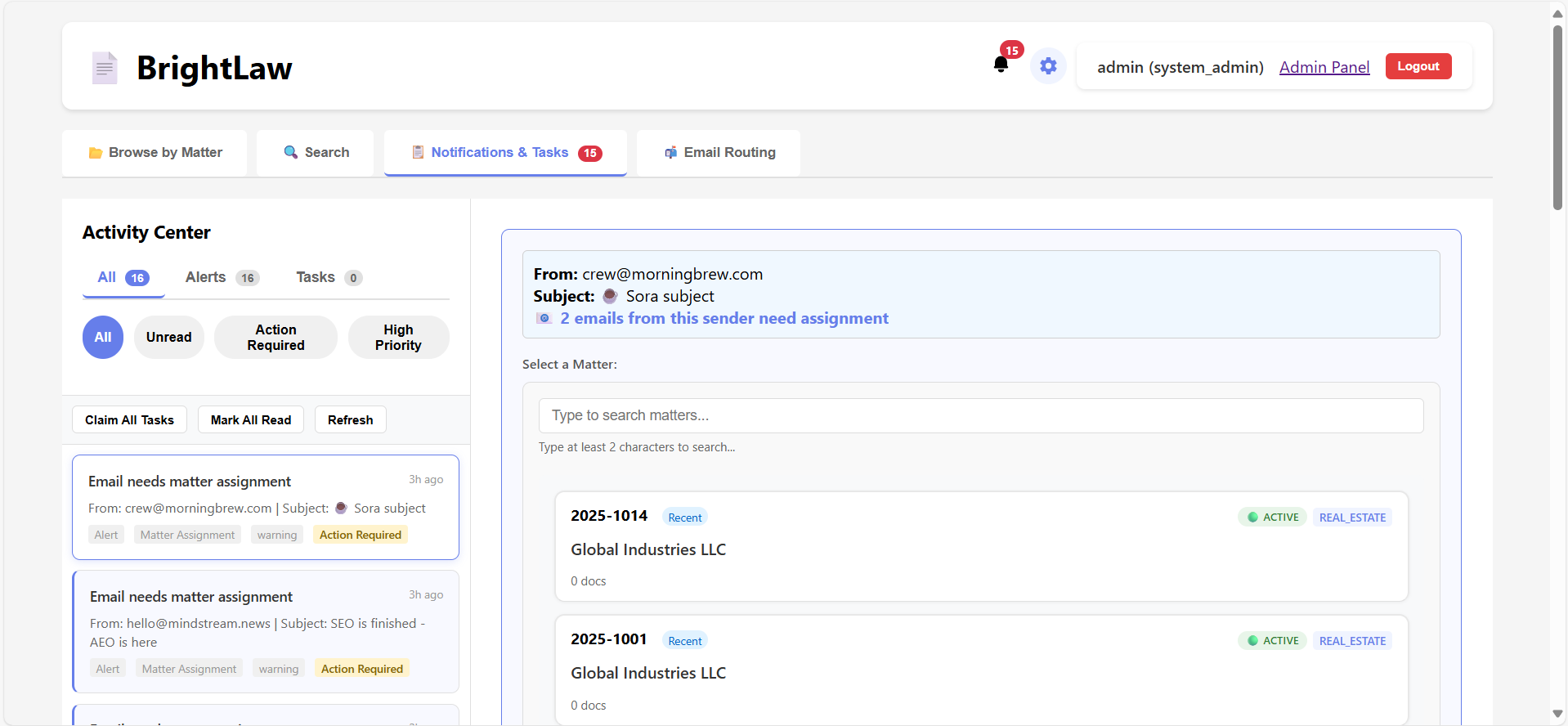Open settings via the gear icon
This screenshot has height=726, width=1568.
(x=1048, y=65)
